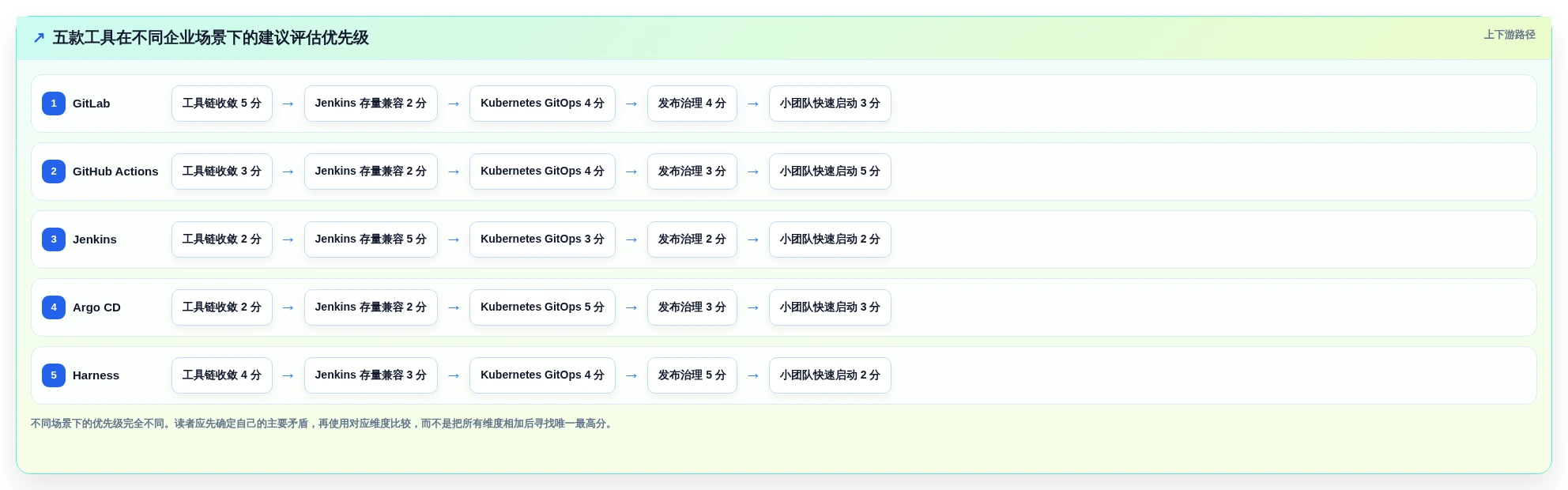
Task: Click Argo CD's Kubernetes GitOps 5 分 chip
Action: (x=542, y=307)
